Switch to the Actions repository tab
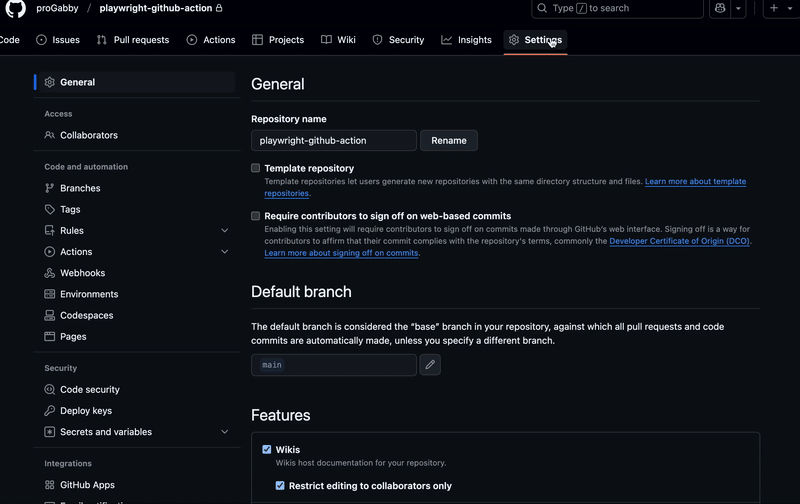The image size is (800, 504). pos(211,40)
